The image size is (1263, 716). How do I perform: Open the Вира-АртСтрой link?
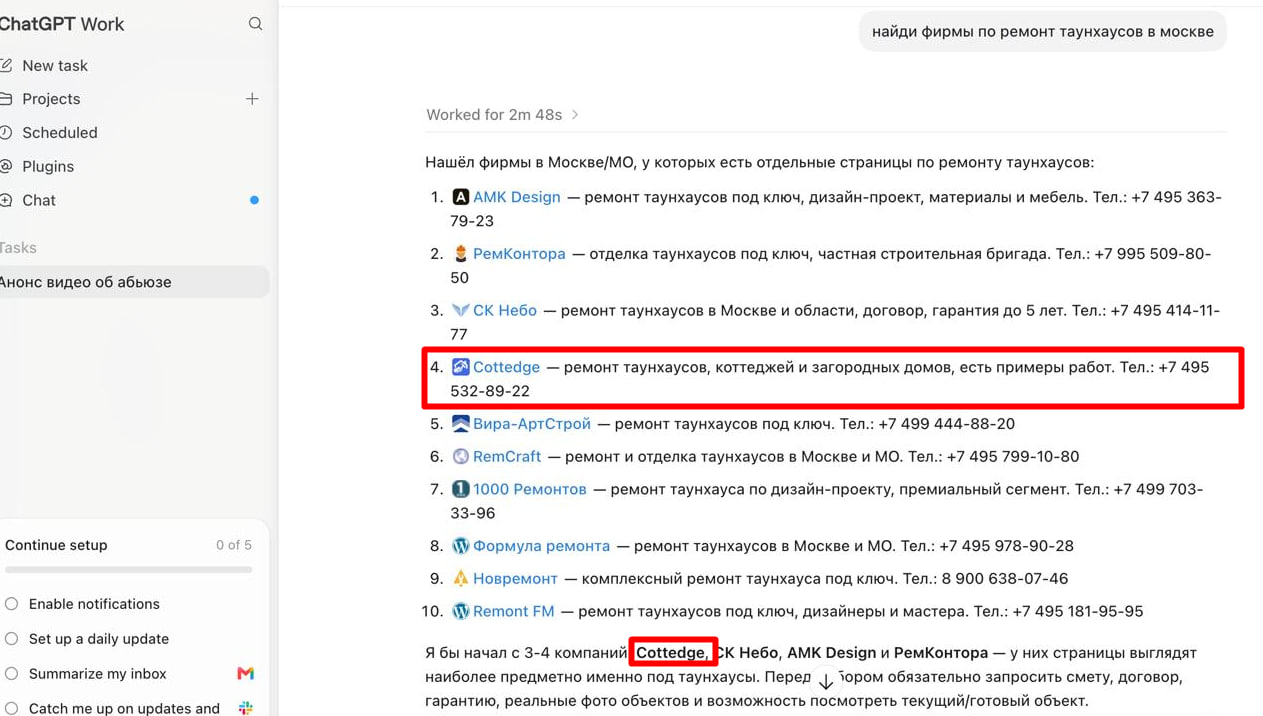click(532, 424)
